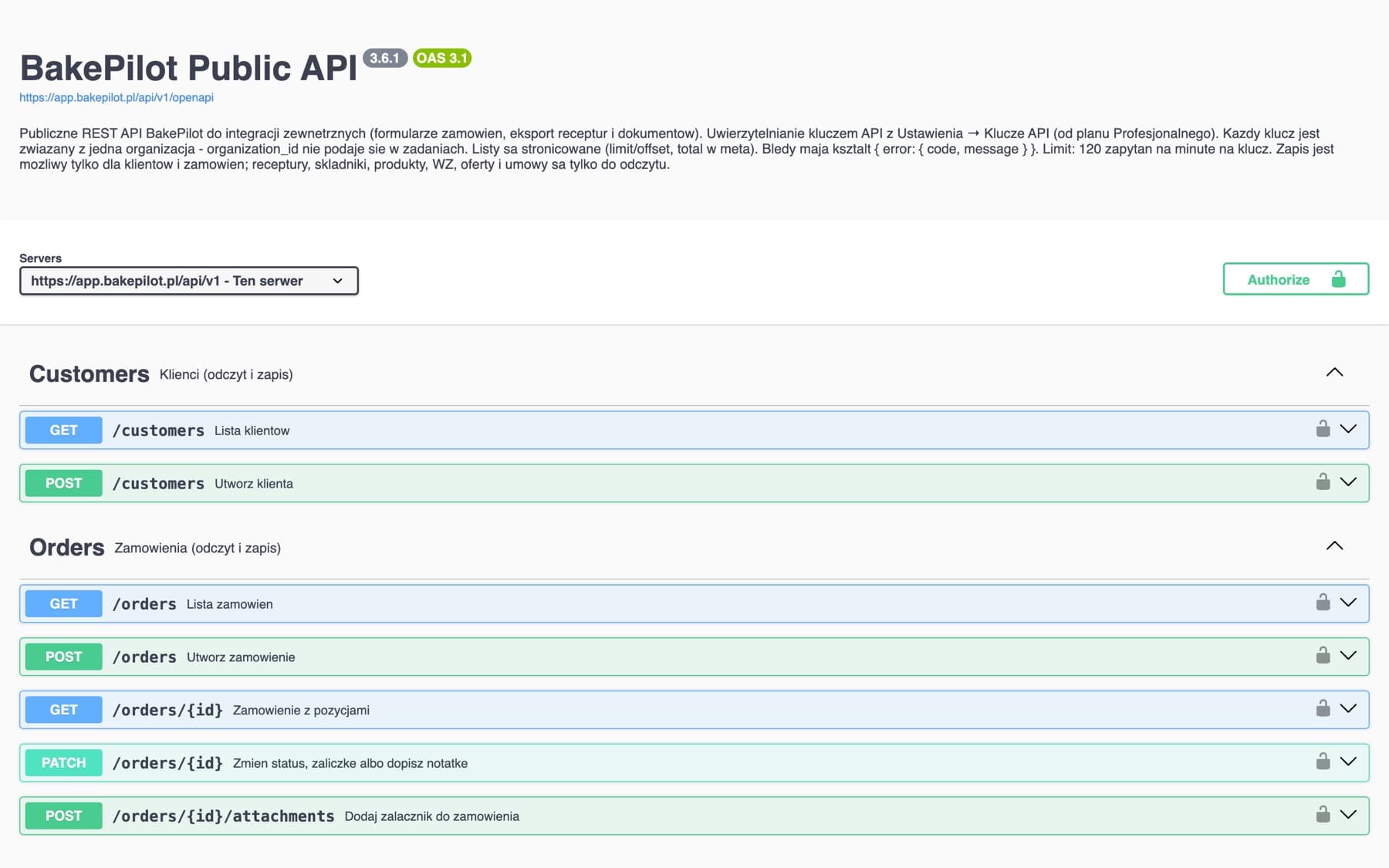The width and height of the screenshot is (1389, 868).
Task: Click the GET badge for /orders/{id}
Action: click(63, 710)
